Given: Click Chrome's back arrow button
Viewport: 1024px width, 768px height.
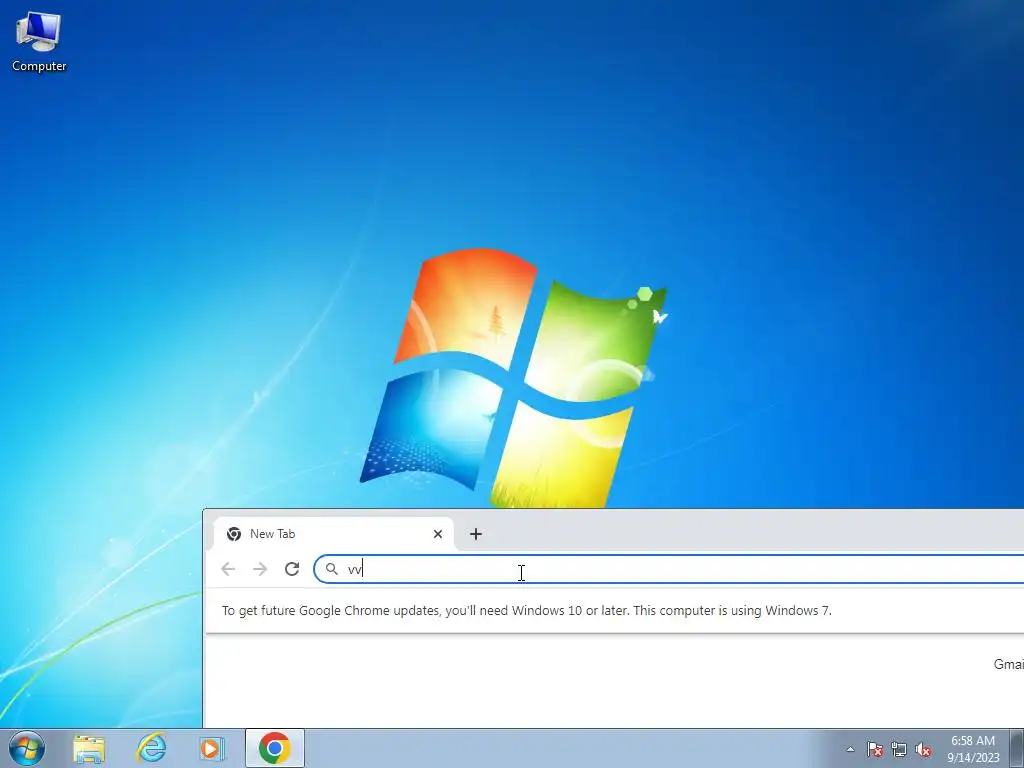Looking at the screenshot, I should coord(228,569).
